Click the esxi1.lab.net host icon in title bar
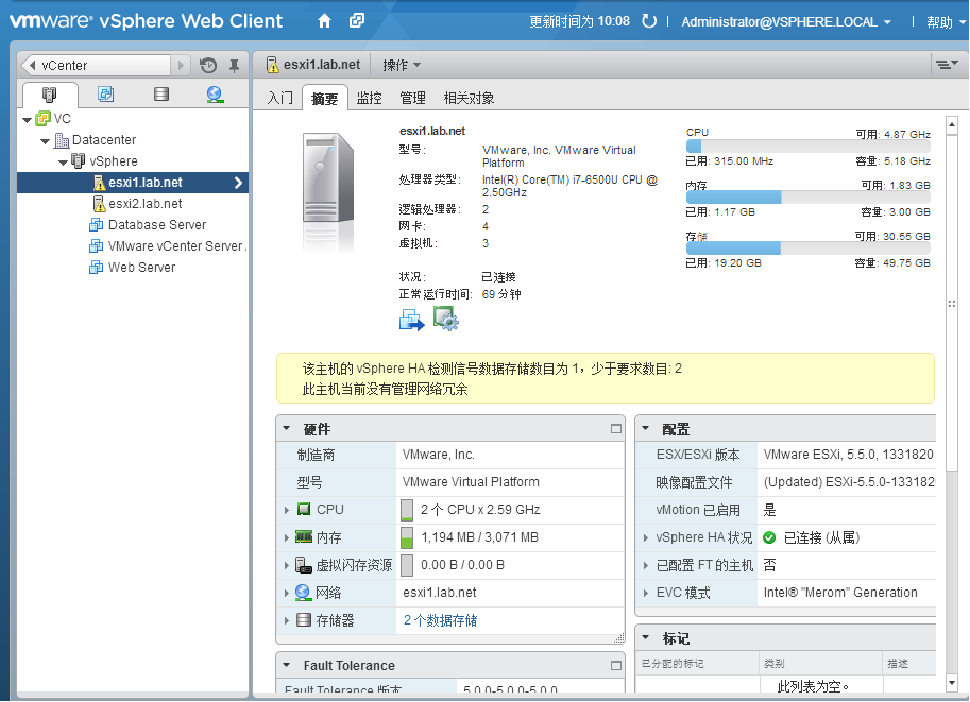 [x=272, y=64]
